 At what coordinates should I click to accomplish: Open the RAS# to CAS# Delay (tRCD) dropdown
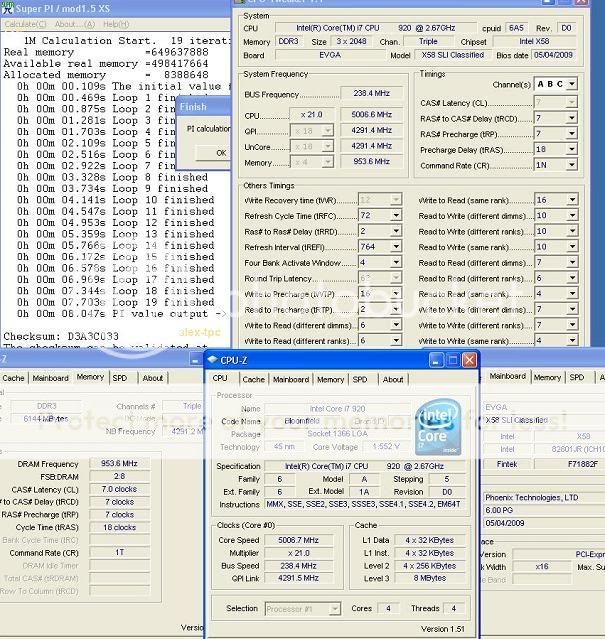pos(572,118)
